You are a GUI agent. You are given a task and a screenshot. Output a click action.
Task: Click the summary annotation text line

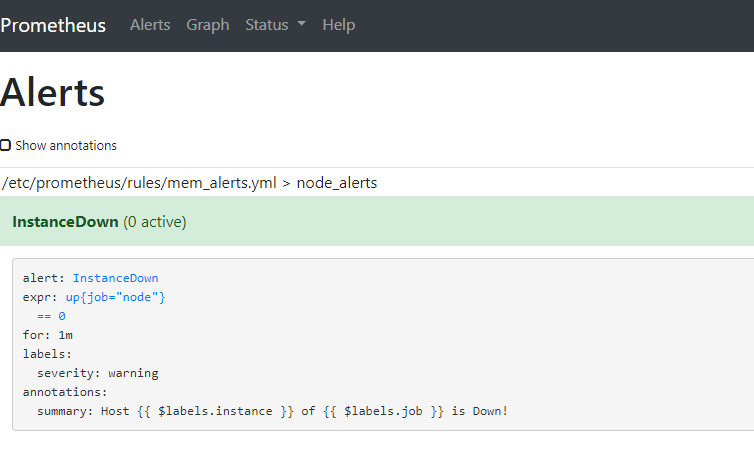click(272, 411)
